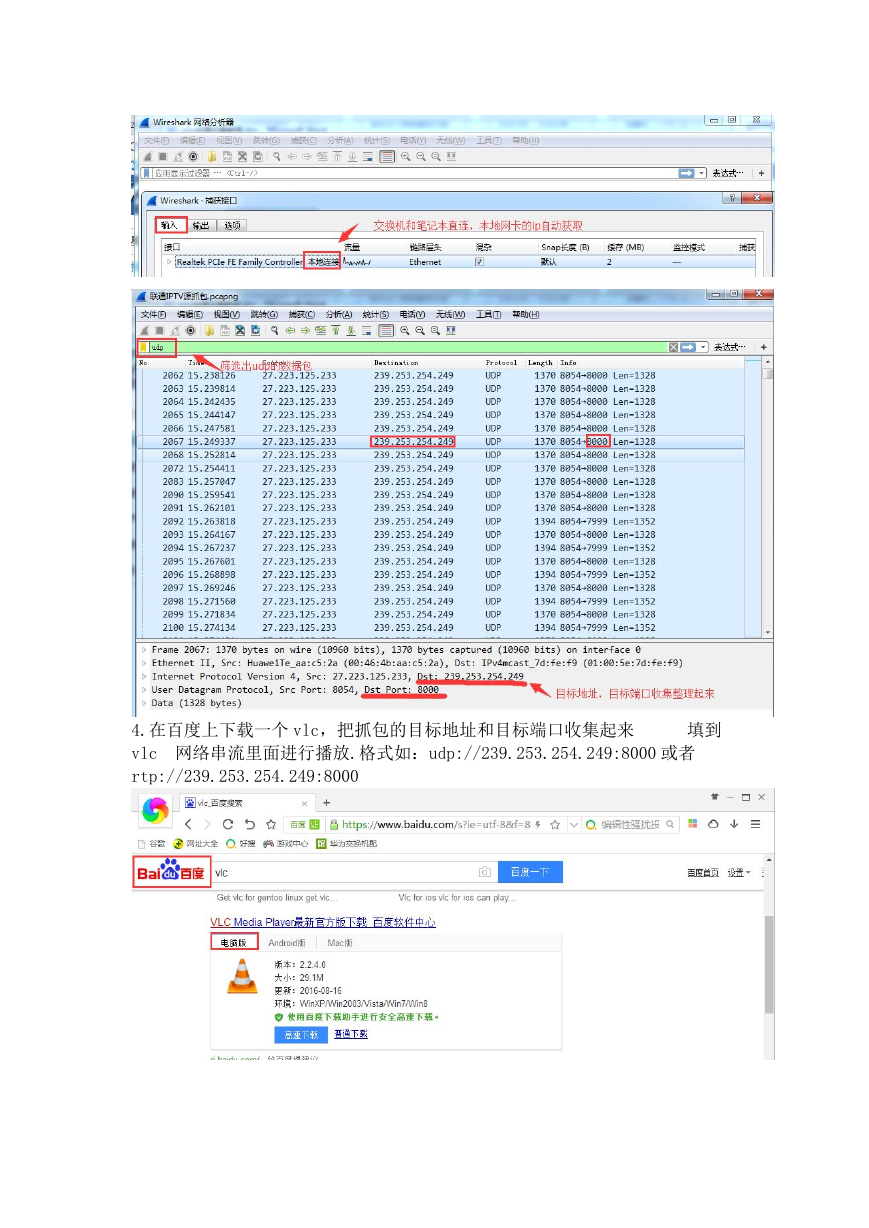Click the stop capture icon in the pcapng toolbar
Screen dimensions: 869x1228
click(x=162, y=330)
